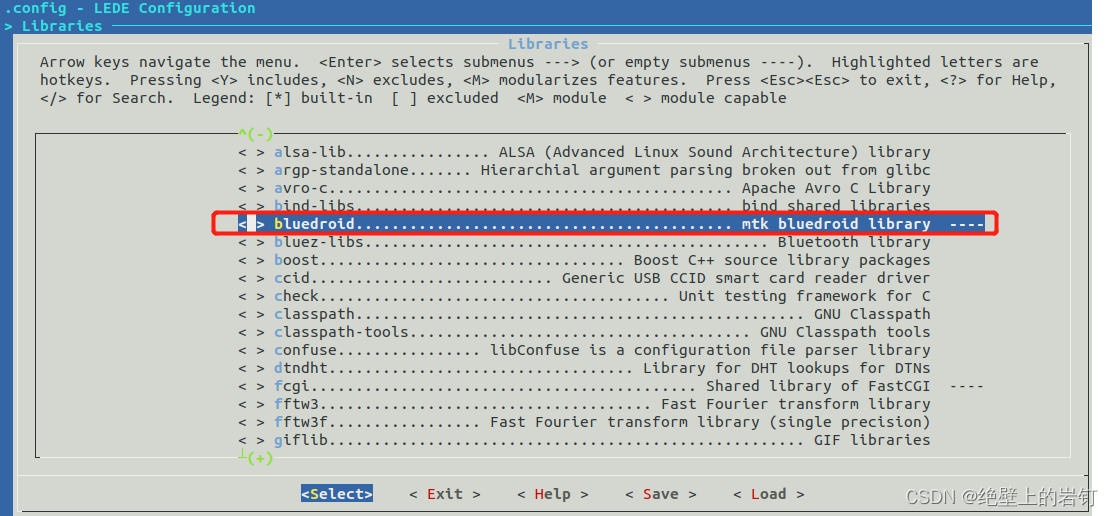Activate the scroll-up (-) indicator
Viewport: 1113px width, 516px height.
256,134
